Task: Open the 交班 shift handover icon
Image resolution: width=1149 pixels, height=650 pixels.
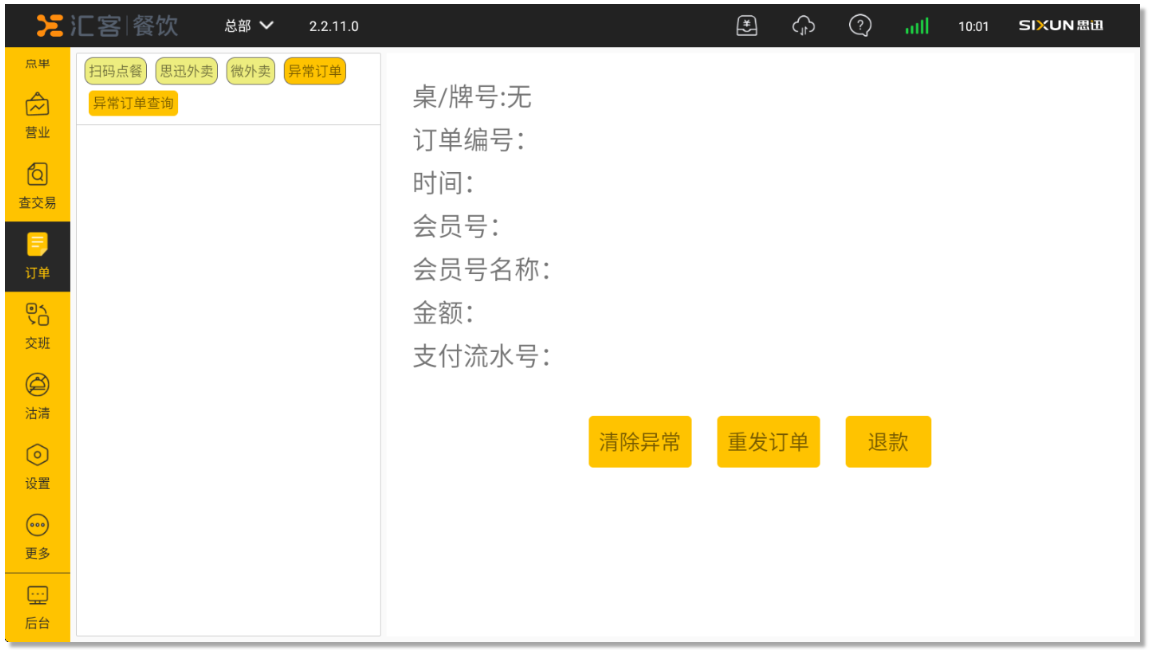Action: (37, 315)
